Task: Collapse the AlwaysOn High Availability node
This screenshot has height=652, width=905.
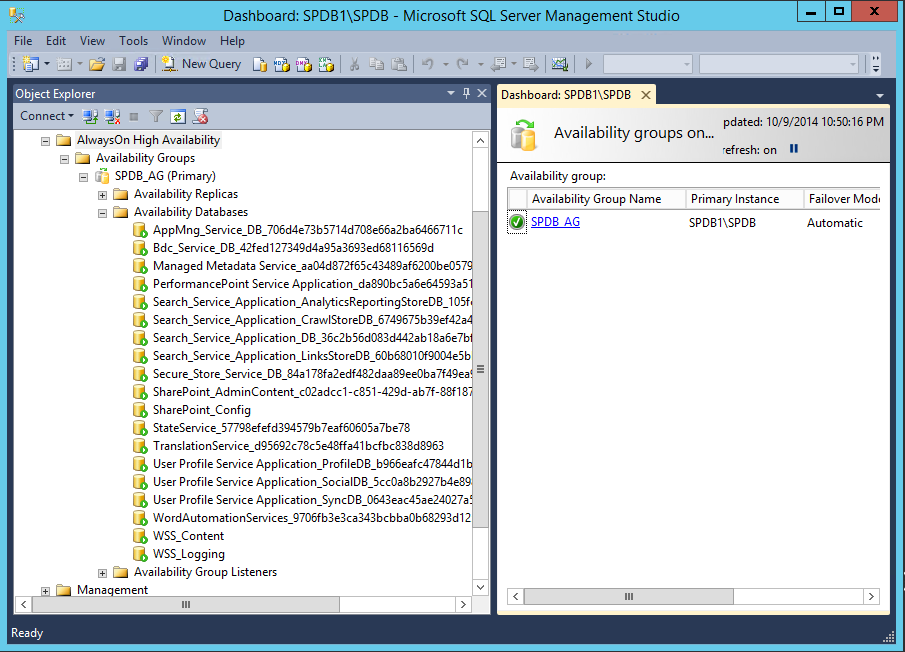Action: tap(45, 141)
